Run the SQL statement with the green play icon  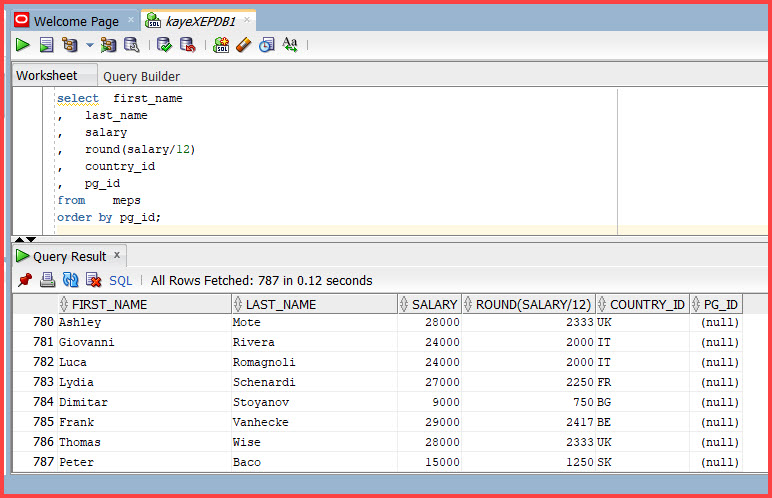point(23,45)
